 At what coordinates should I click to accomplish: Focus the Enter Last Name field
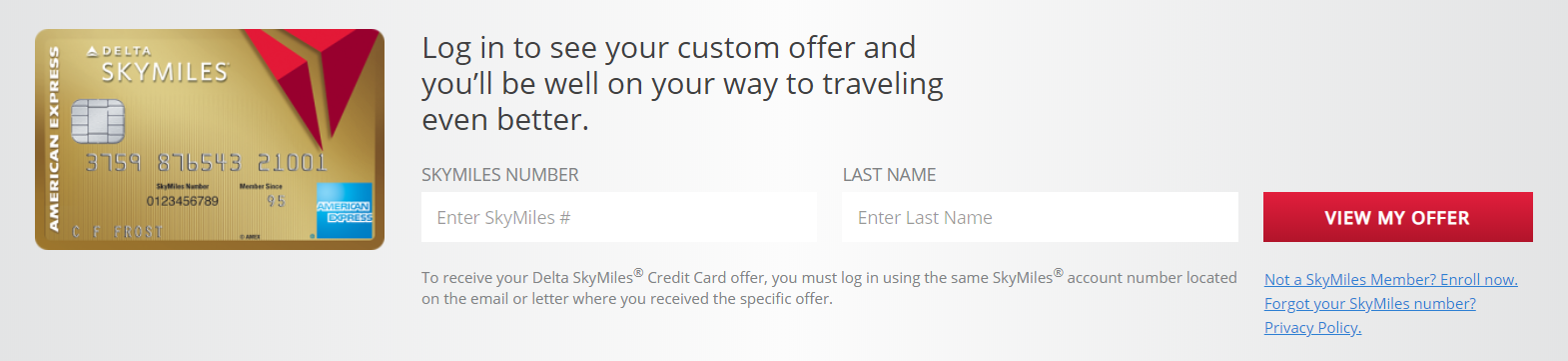click(x=1040, y=217)
